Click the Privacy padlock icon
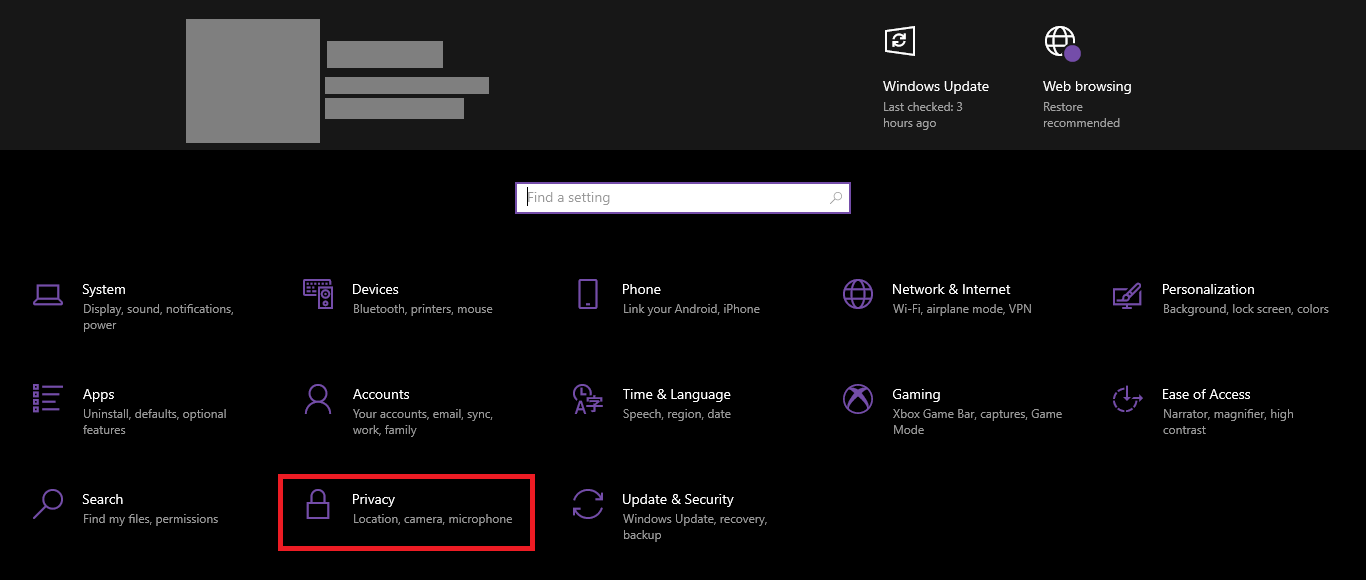The height and width of the screenshot is (580, 1366). click(318, 504)
